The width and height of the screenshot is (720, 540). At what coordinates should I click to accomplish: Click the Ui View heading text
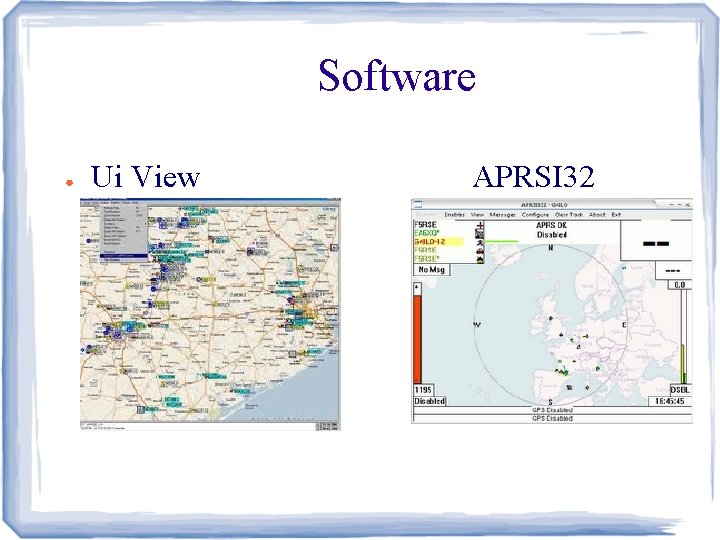pyautogui.click(x=145, y=177)
